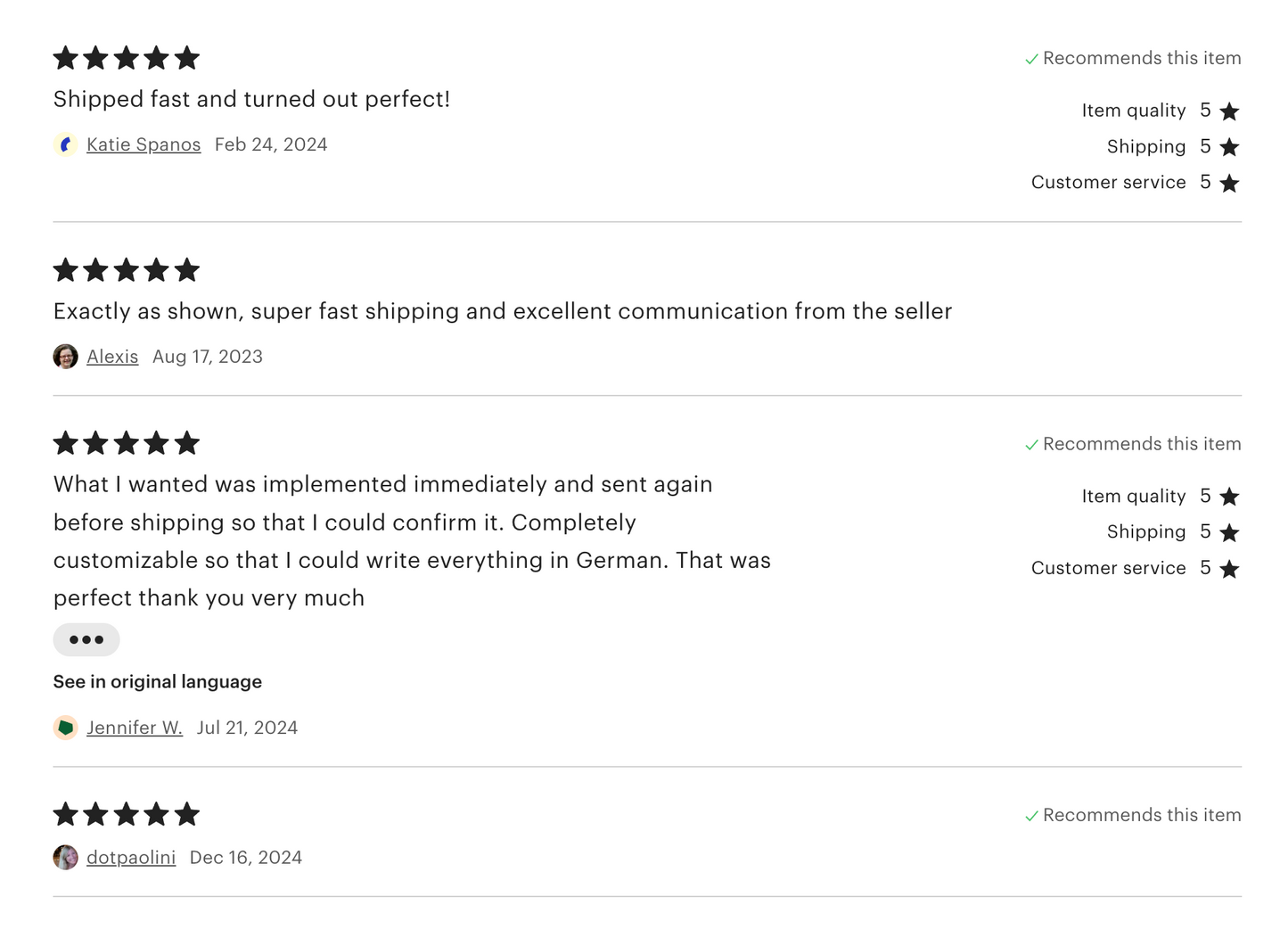The image size is (1288, 946).
Task: Open dotpaolini reviewer profile link
Action: coord(131,858)
